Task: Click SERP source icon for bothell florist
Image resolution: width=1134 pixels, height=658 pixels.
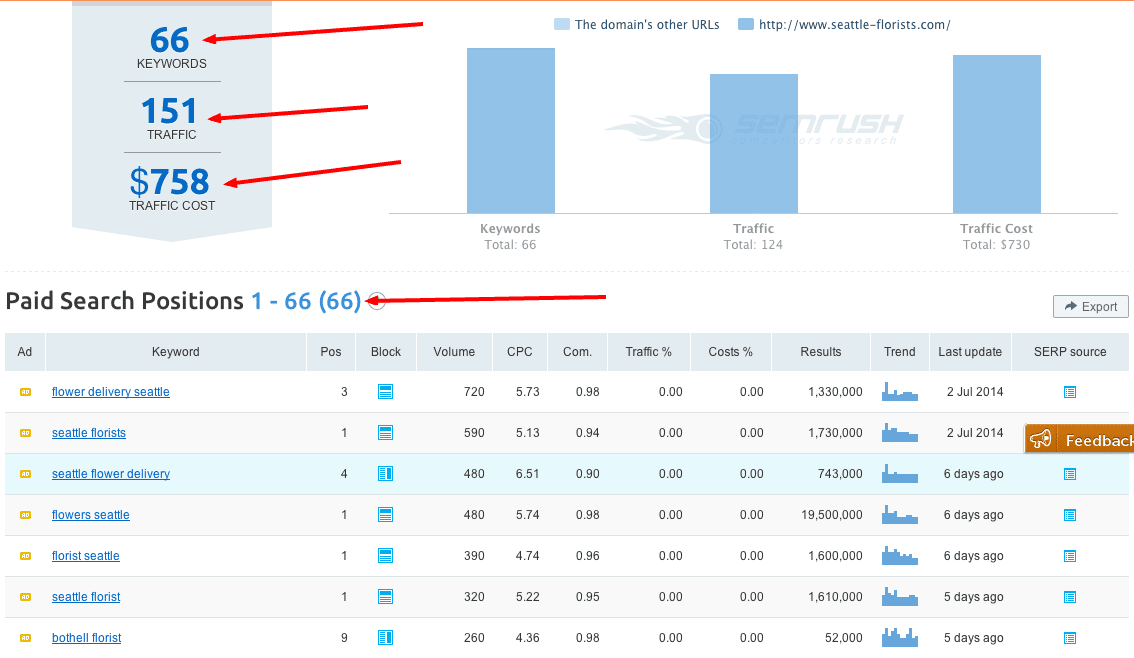Action: (x=1069, y=638)
